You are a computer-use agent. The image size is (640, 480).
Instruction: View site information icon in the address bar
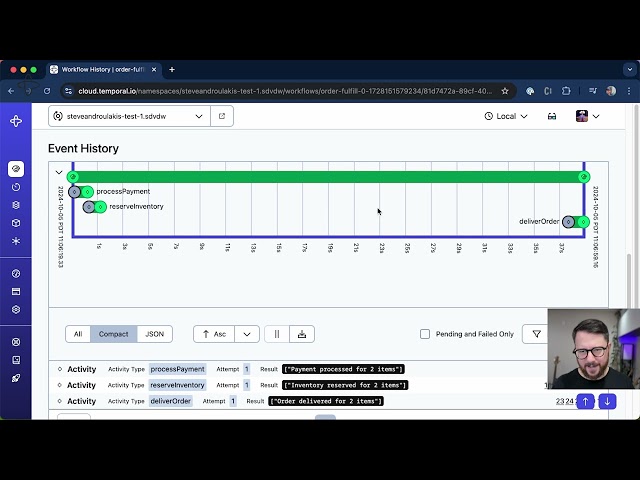pos(69,91)
